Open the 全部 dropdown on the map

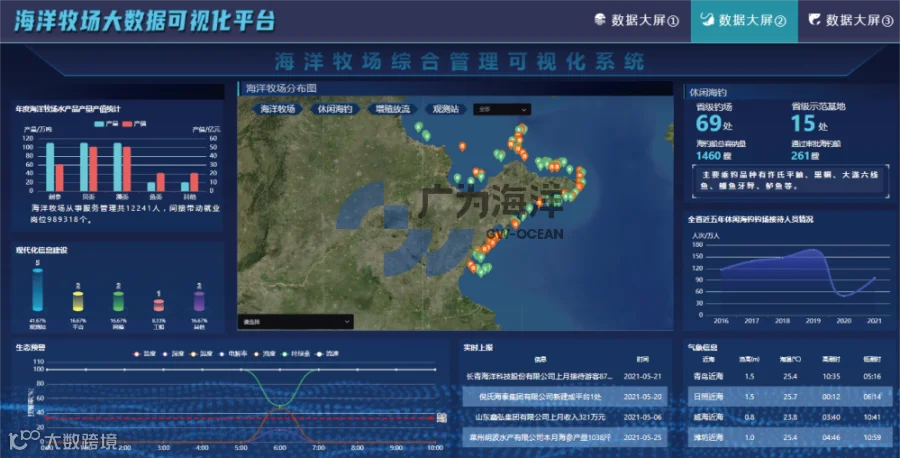502,109
